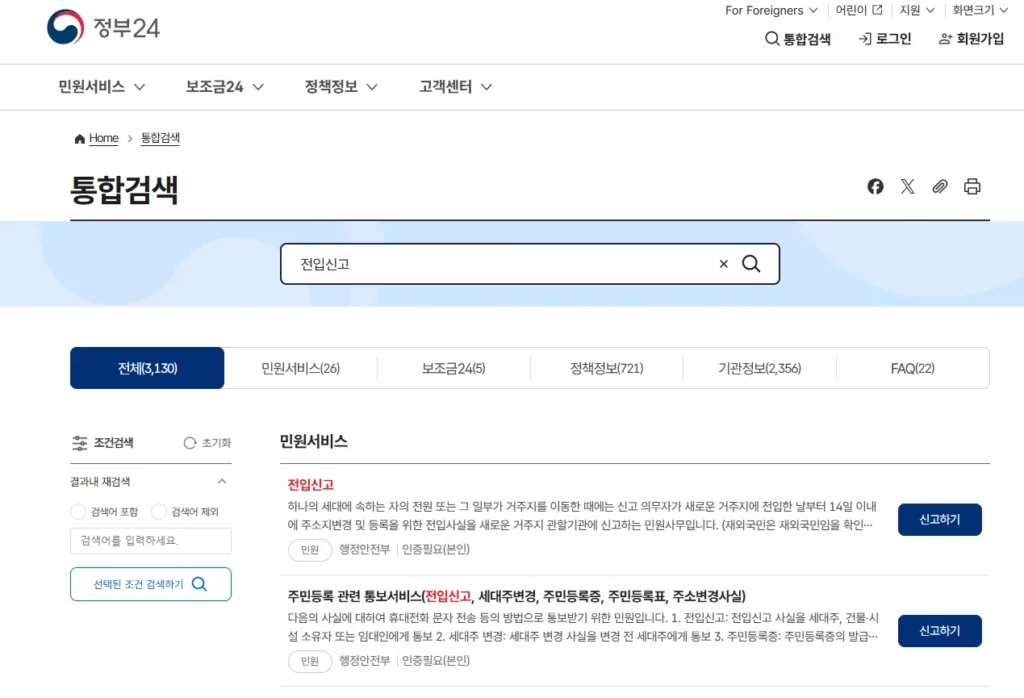The height and width of the screenshot is (698, 1024).
Task: Switch to 보조금24(5) tab
Action: coord(453,368)
